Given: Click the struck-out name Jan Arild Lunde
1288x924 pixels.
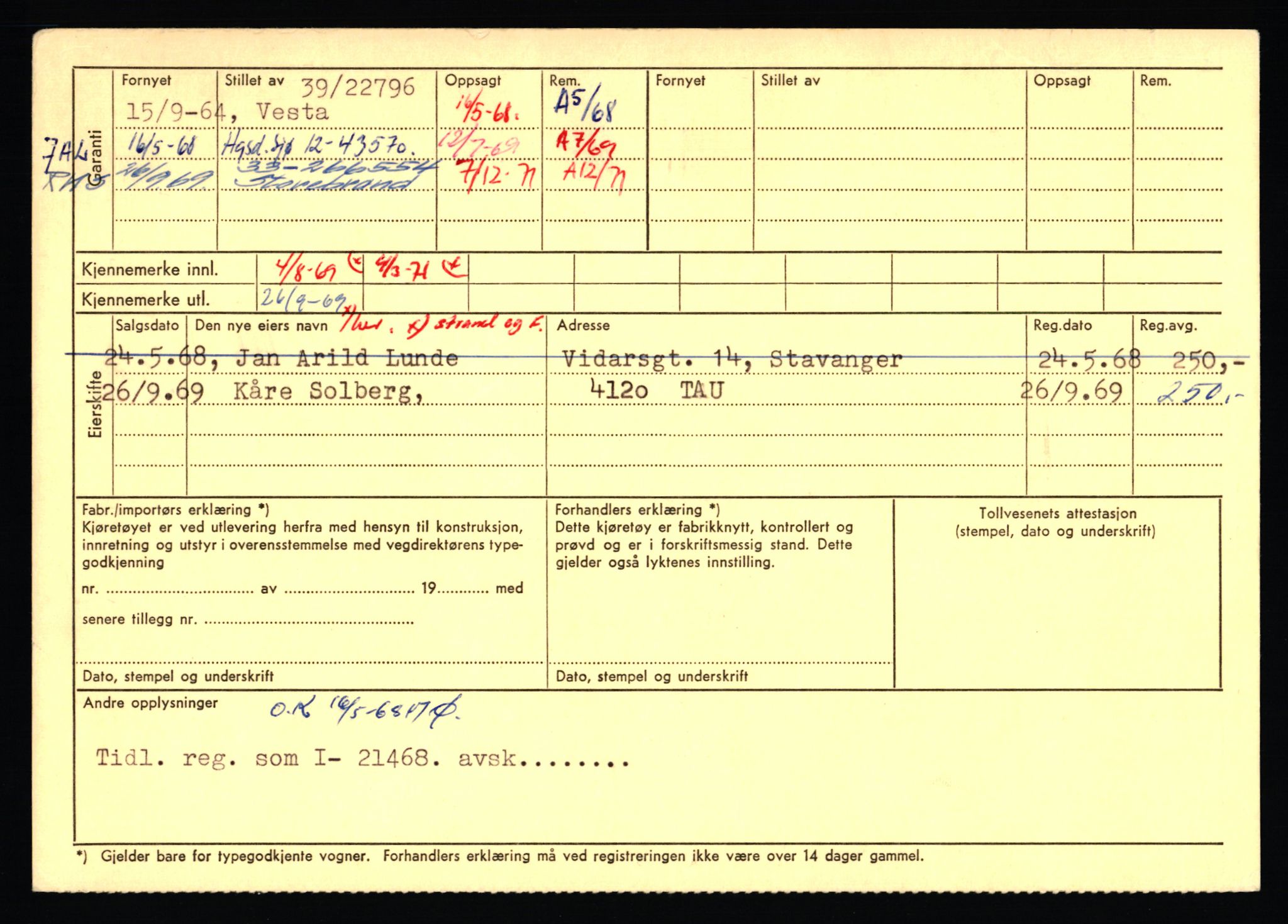Looking at the screenshot, I should (347, 359).
